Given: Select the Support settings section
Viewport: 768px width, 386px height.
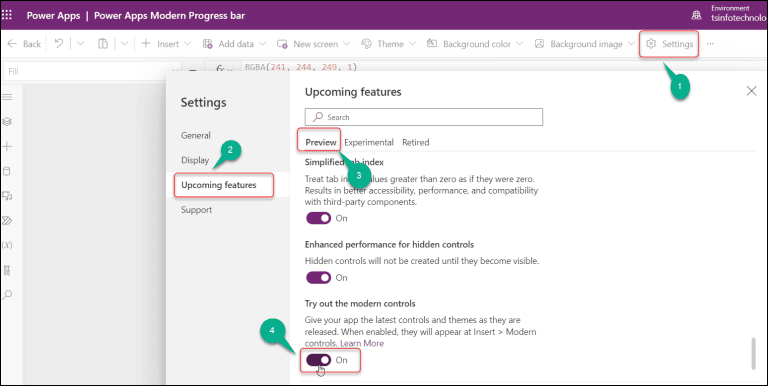Looking at the screenshot, I should [x=196, y=210].
